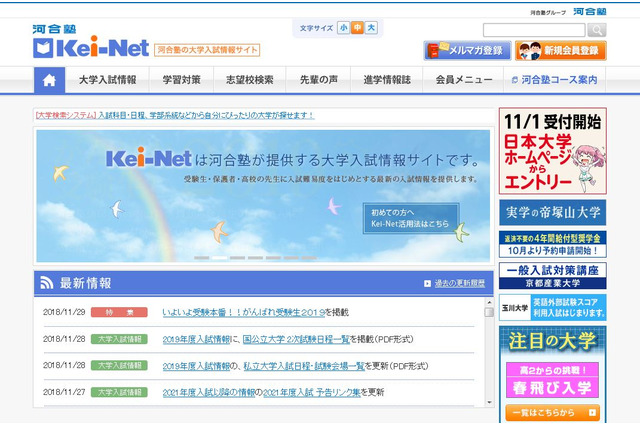Open the 国公立大学 2次試験日程一覧 link

296,339
